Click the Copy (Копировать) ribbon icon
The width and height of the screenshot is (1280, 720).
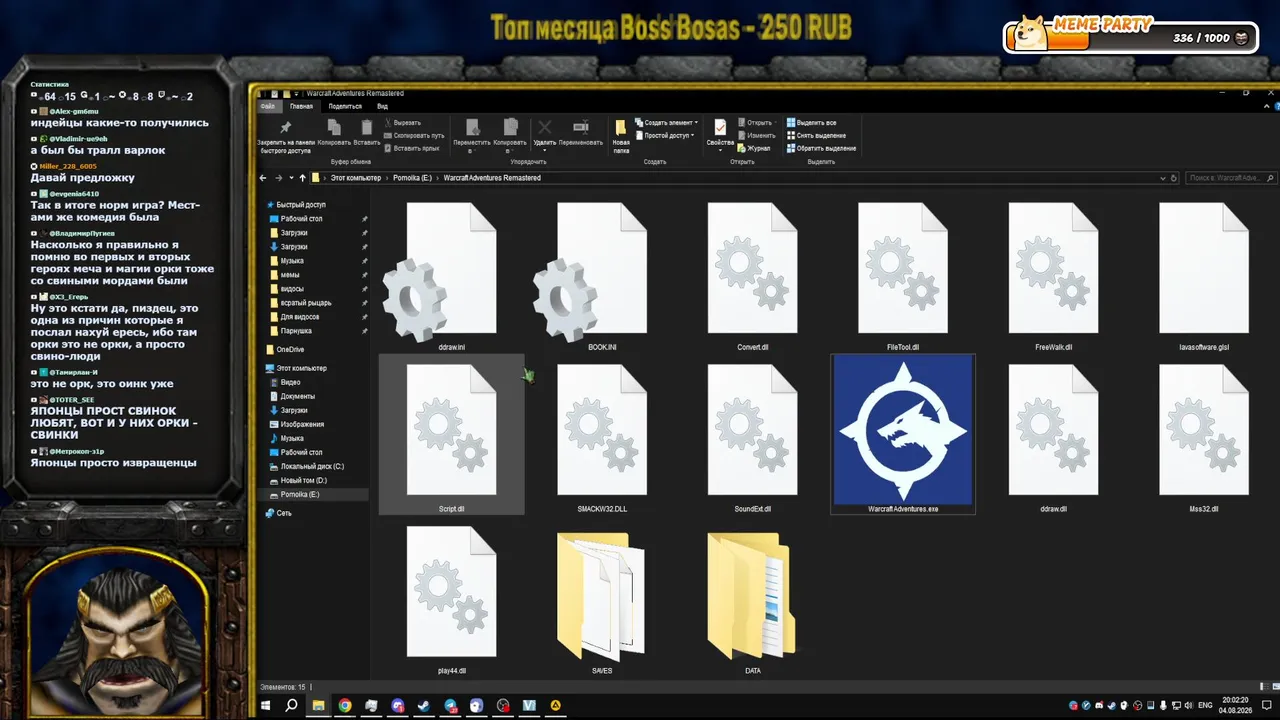(334, 128)
